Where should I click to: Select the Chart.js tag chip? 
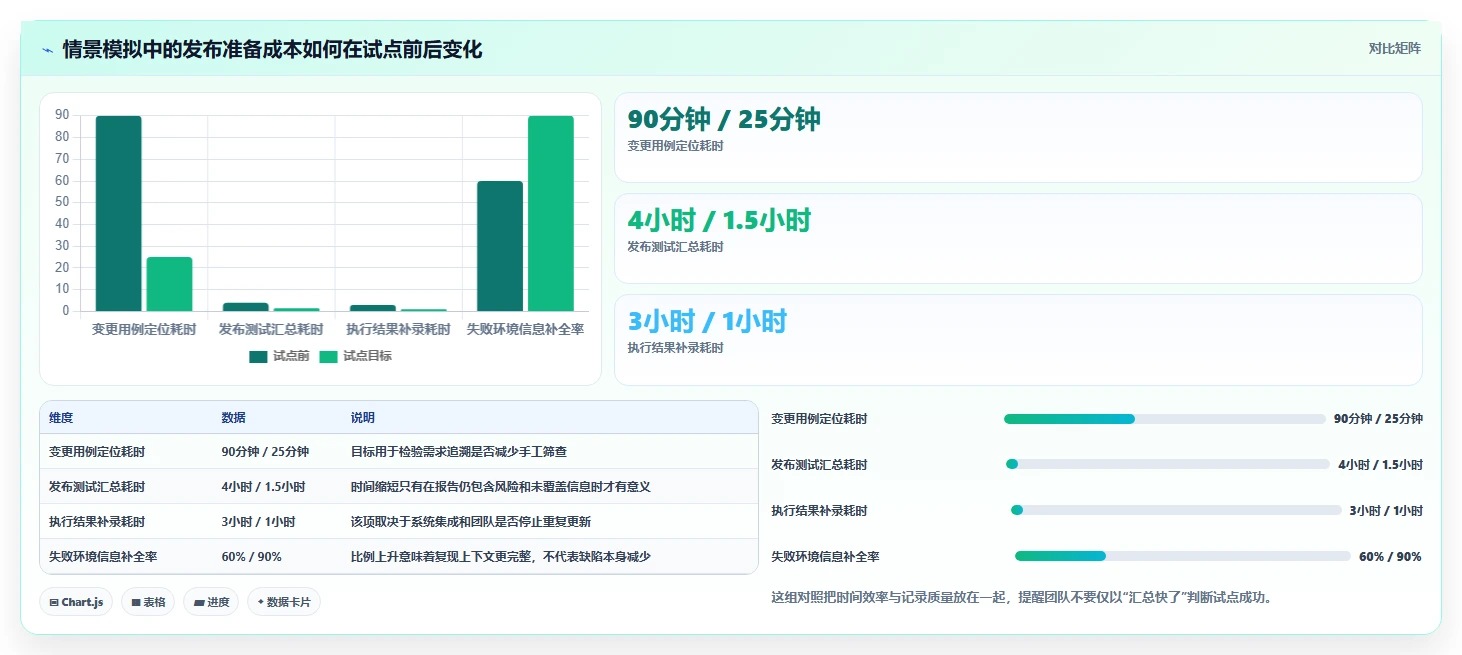(x=76, y=602)
